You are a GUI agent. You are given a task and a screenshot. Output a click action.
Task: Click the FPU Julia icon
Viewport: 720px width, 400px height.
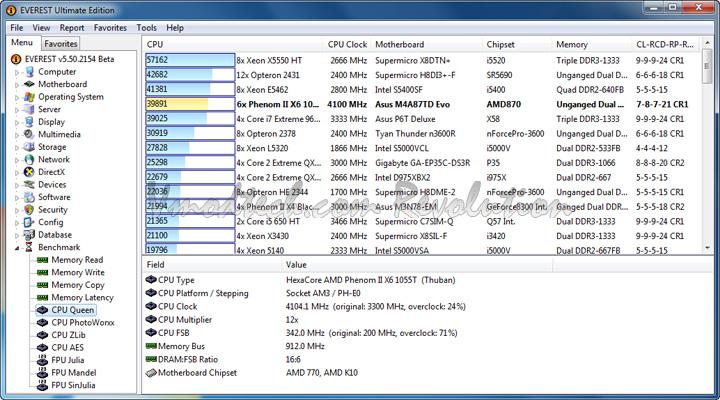43,360
